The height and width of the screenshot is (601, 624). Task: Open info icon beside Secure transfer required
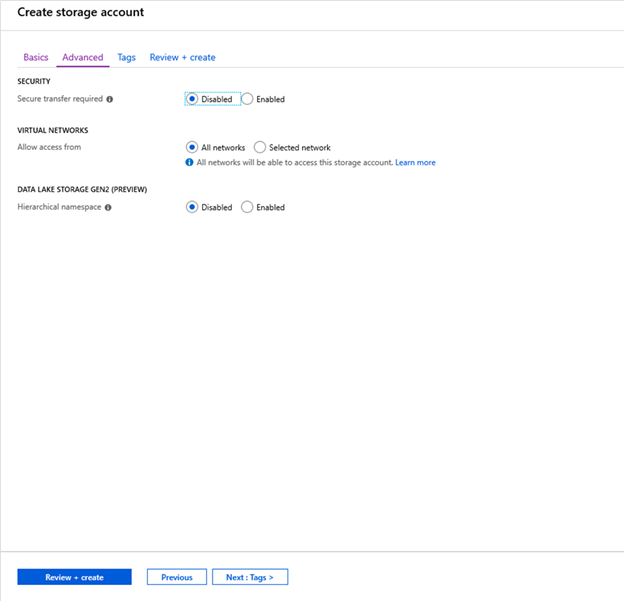click(x=109, y=99)
